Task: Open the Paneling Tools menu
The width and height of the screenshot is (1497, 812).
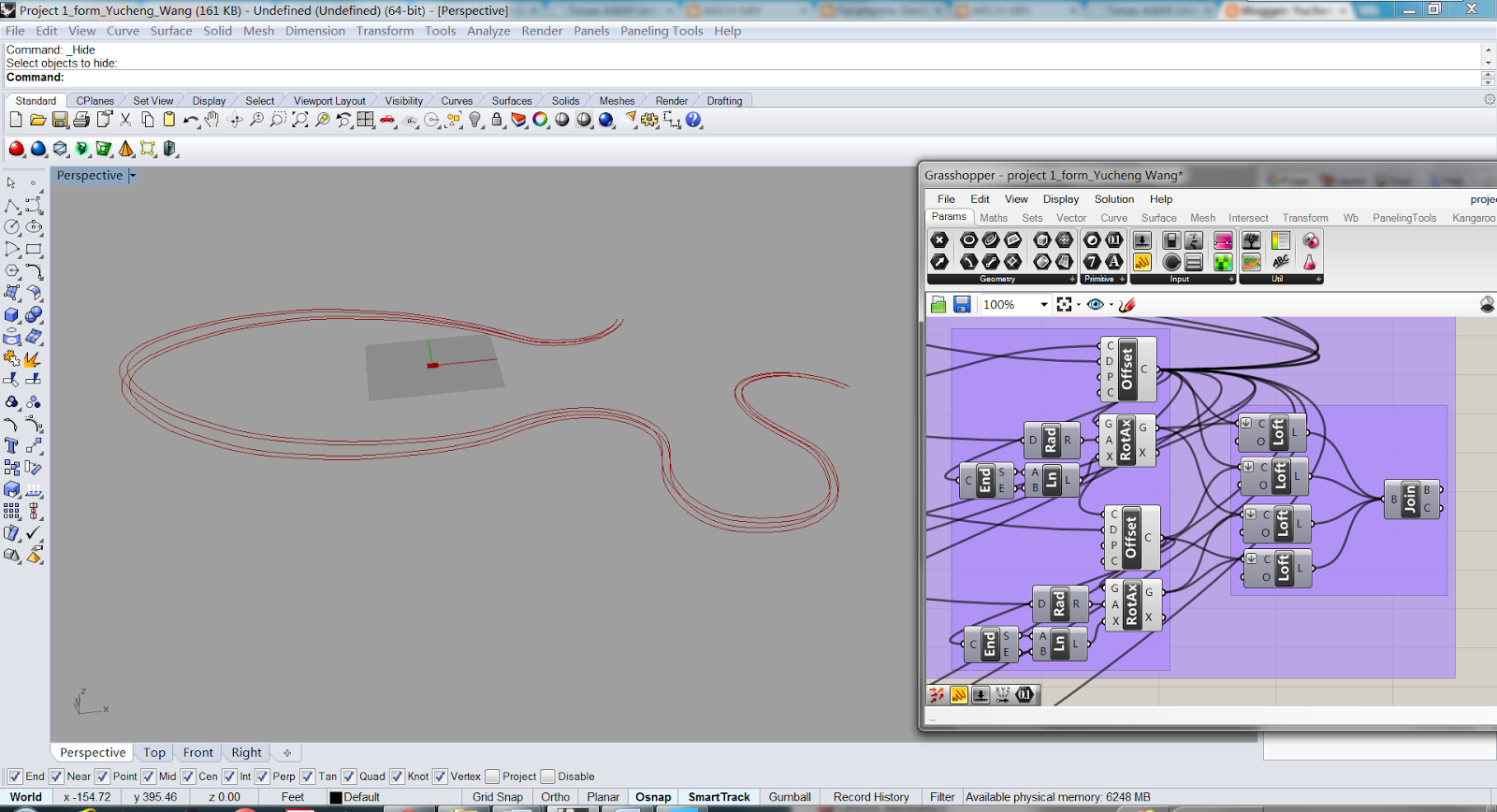Action: tap(661, 31)
